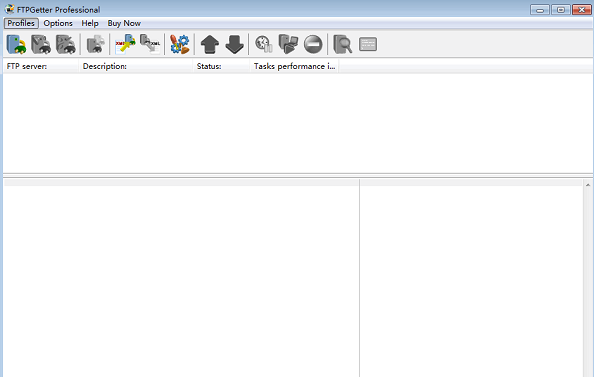Open settings with gears and brush icon
This screenshot has width=594, height=377.
click(x=180, y=44)
